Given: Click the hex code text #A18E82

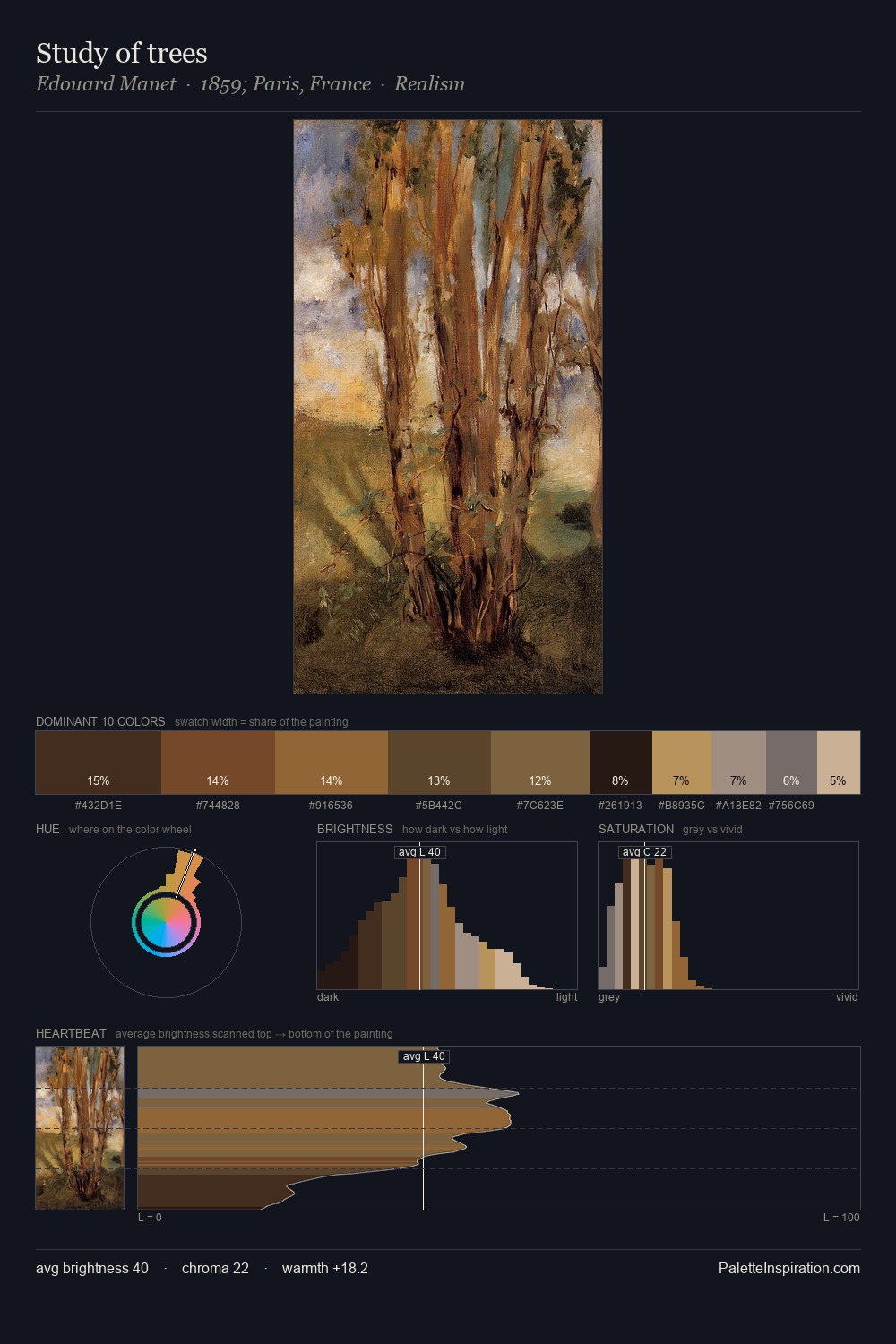Looking at the screenshot, I should click(738, 806).
